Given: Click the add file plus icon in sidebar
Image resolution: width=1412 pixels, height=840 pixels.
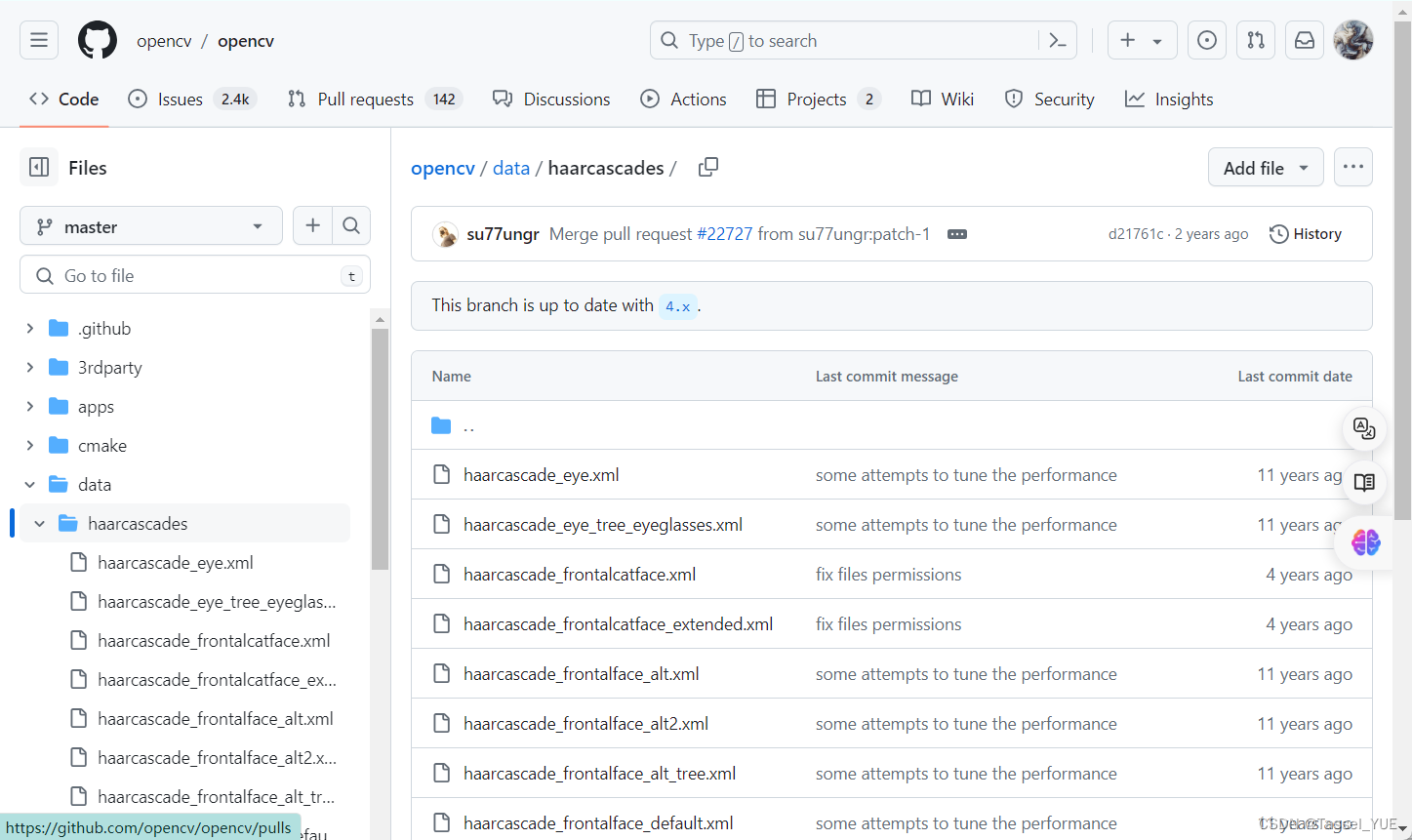Looking at the screenshot, I should coord(312,225).
